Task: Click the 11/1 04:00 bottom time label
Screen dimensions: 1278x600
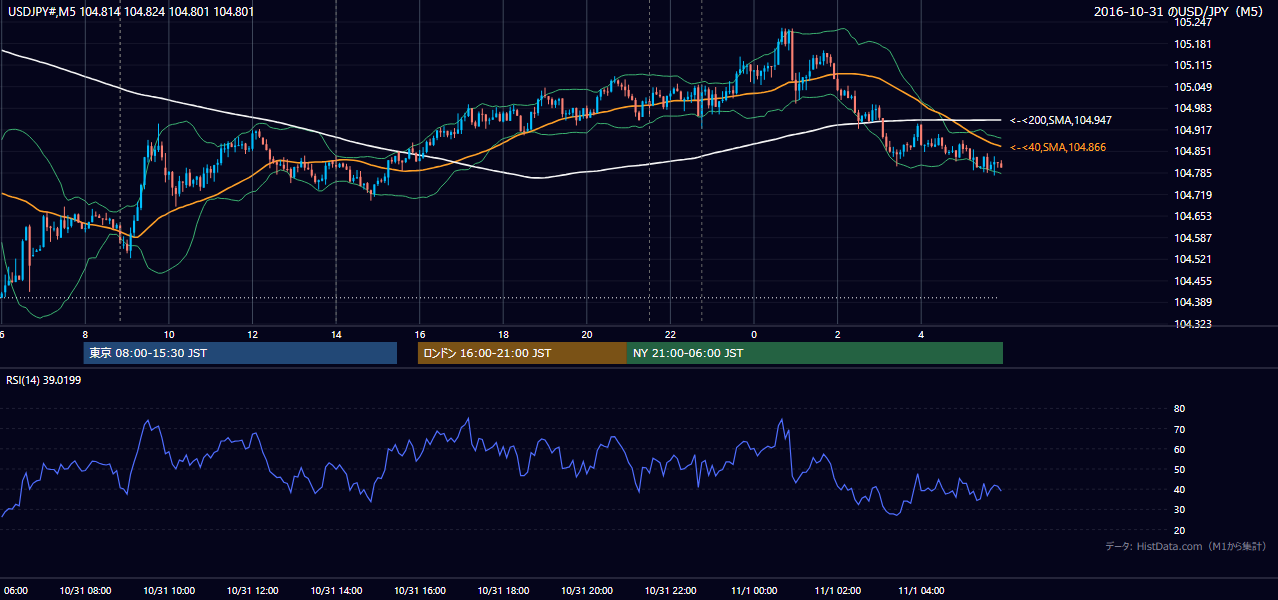Action: 921,591
